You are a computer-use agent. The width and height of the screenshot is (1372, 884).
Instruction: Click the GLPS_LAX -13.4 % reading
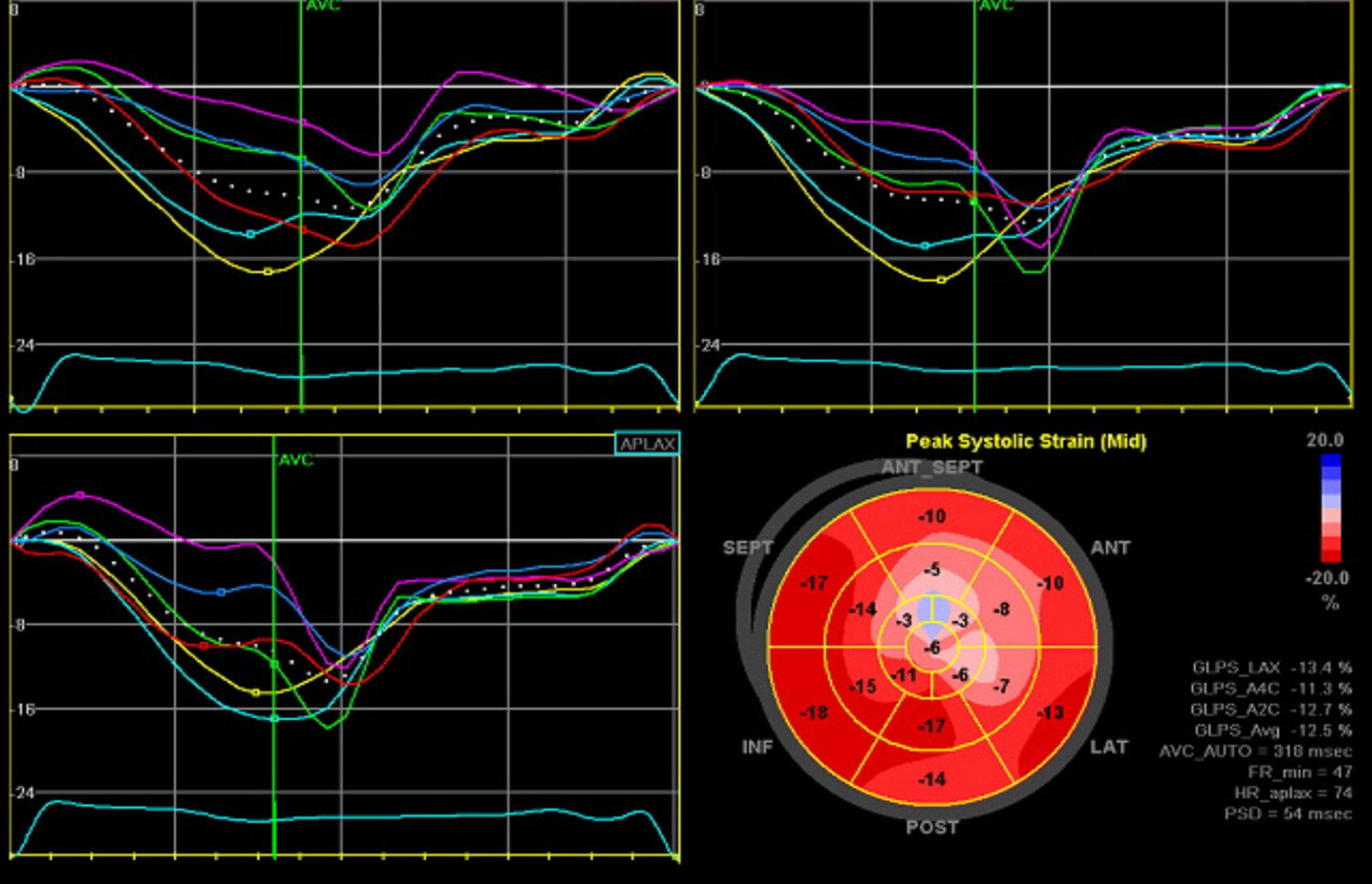tap(1272, 668)
